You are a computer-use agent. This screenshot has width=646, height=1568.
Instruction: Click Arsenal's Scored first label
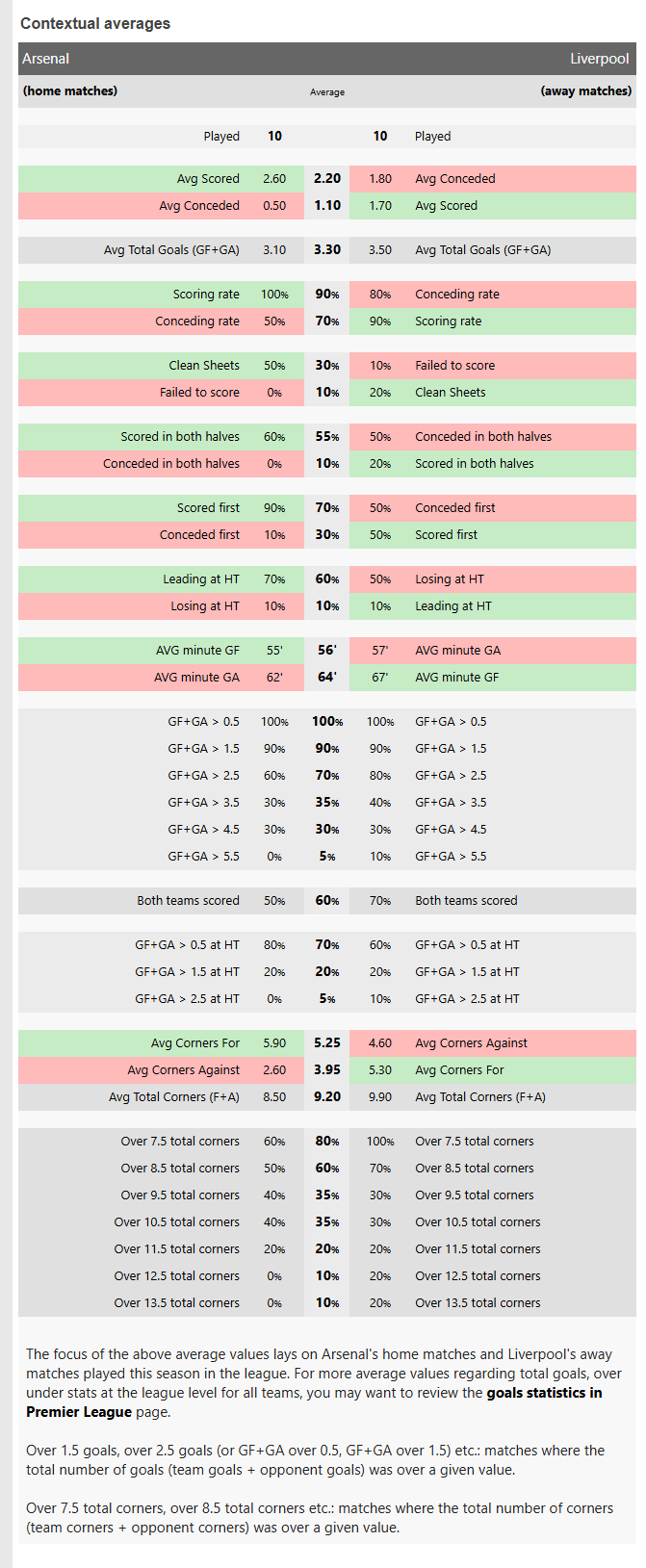pos(208,507)
